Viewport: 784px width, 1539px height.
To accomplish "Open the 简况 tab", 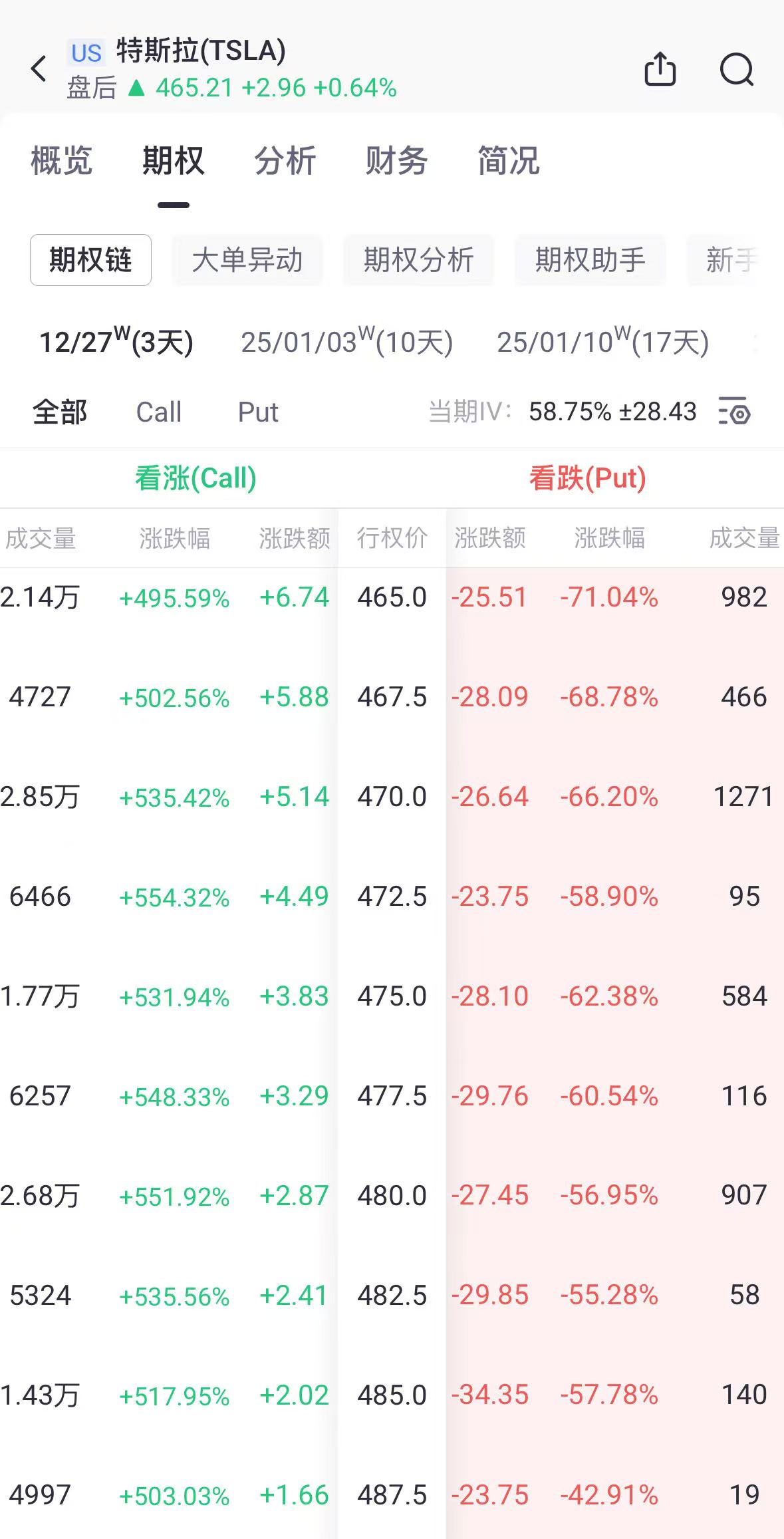I will tap(508, 161).
